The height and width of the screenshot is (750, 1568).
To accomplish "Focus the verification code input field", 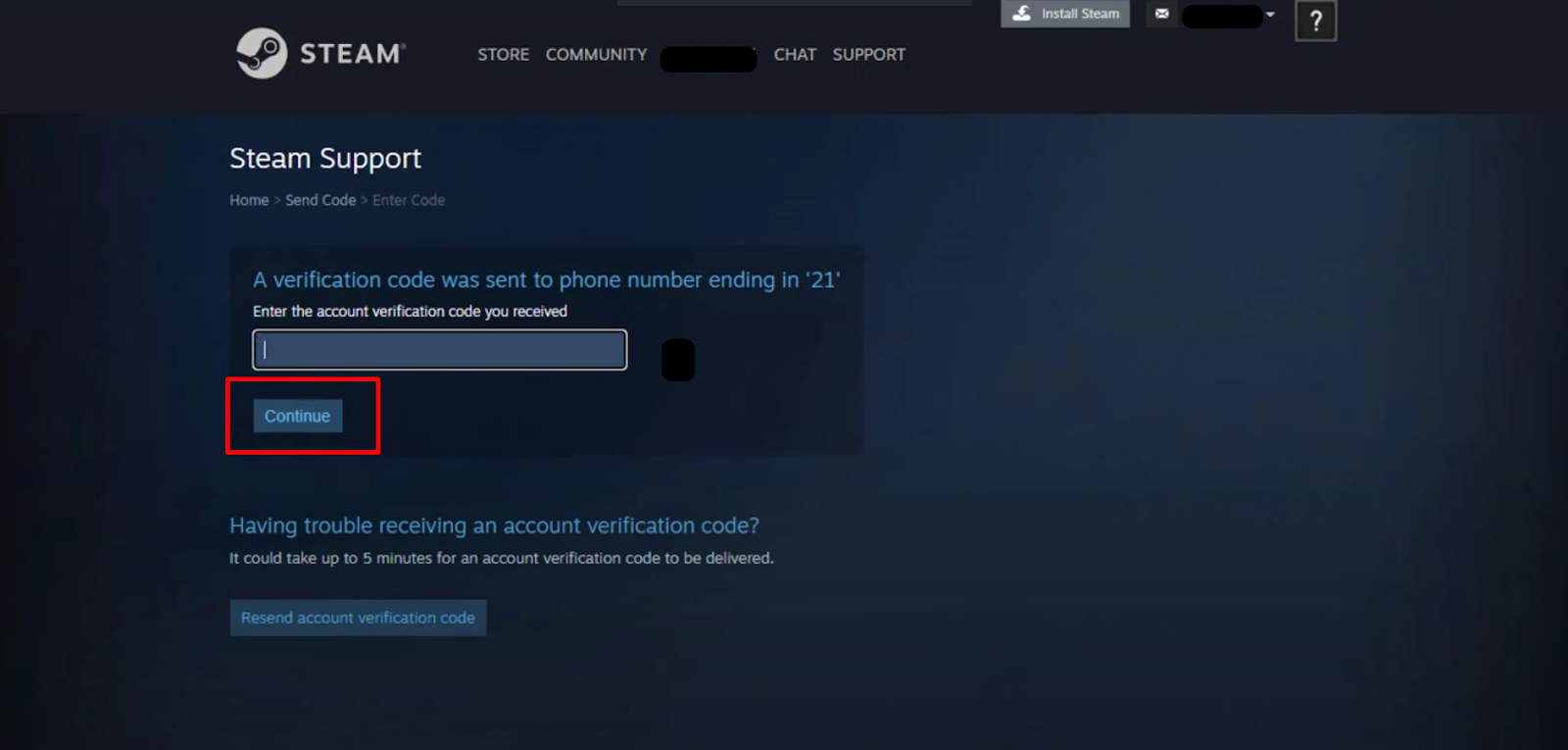I will [440, 350].
